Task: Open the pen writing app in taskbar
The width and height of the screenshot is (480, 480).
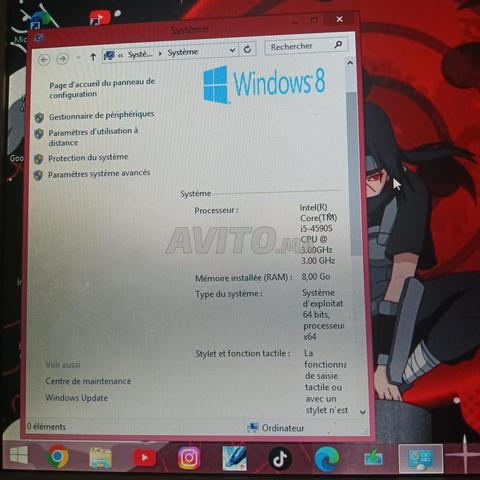Action: coord(234,458)
